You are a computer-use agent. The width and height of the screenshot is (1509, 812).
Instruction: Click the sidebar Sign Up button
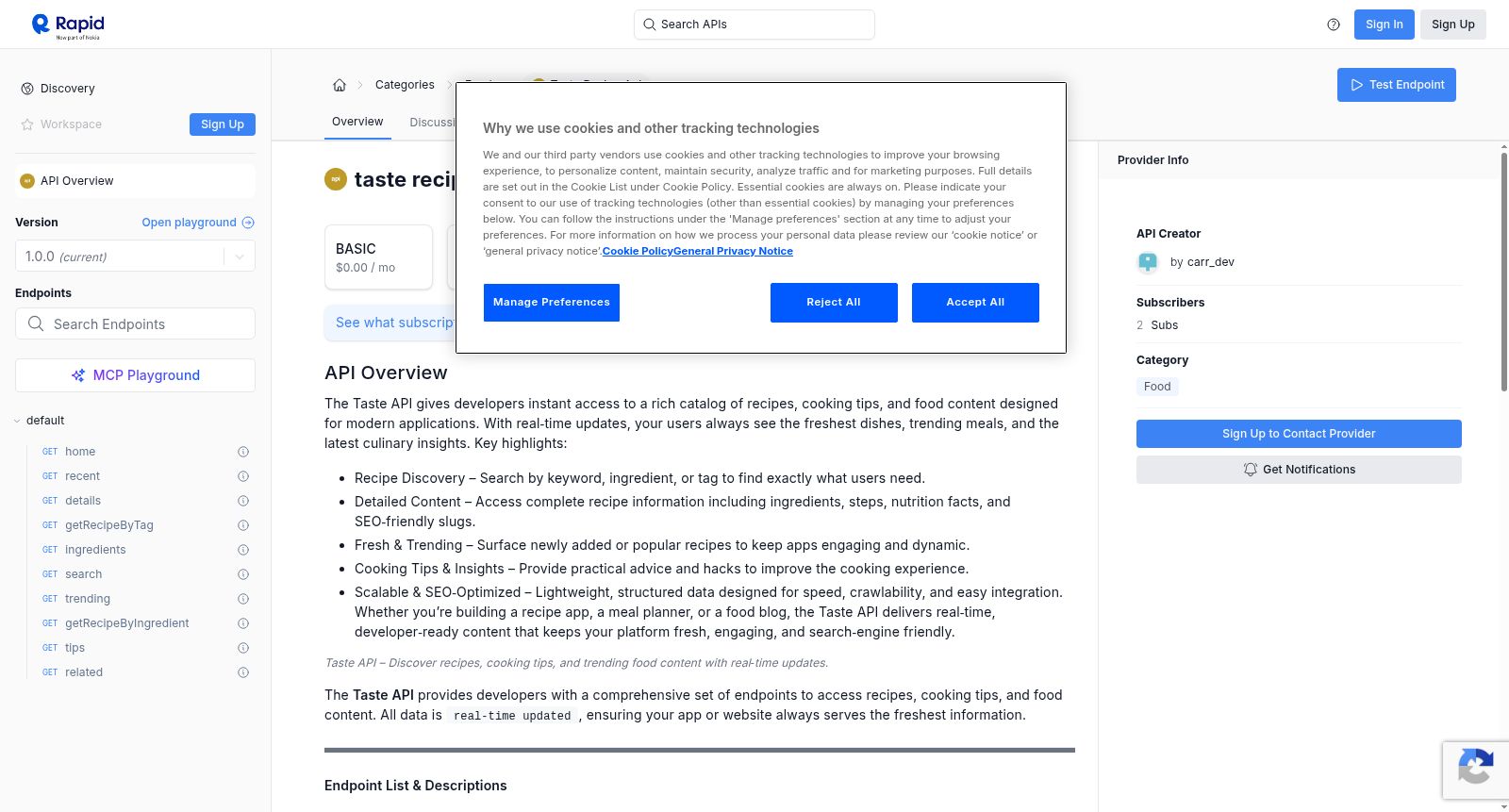click(x=223, y=124)
